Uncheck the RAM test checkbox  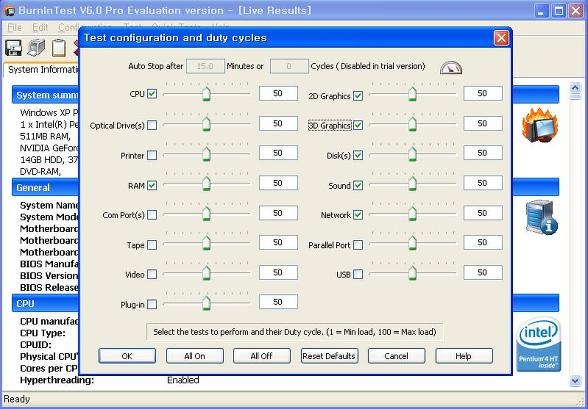(x=152, y=185)
